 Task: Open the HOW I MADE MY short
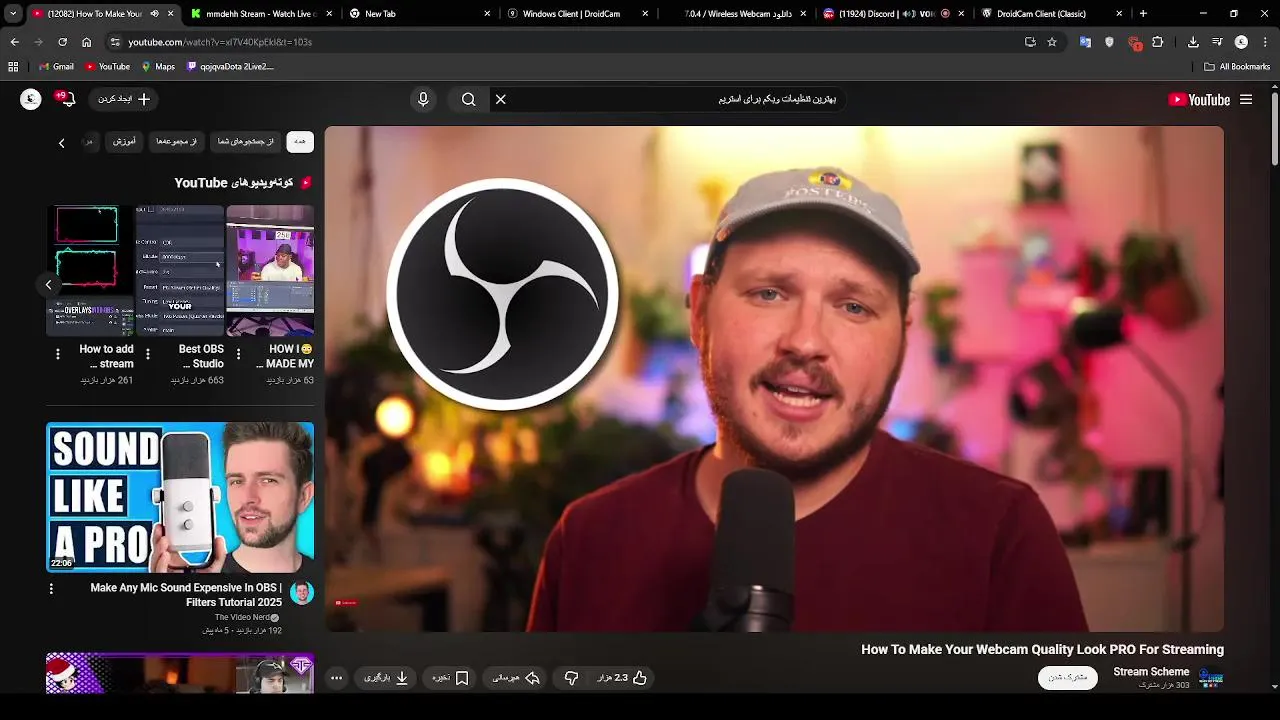tap(270, 271)
